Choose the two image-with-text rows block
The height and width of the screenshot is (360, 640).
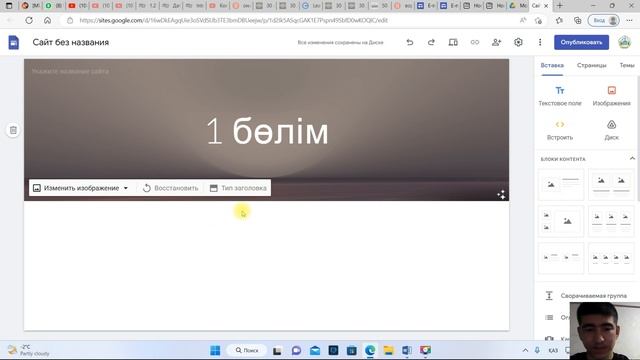point(561,258)
